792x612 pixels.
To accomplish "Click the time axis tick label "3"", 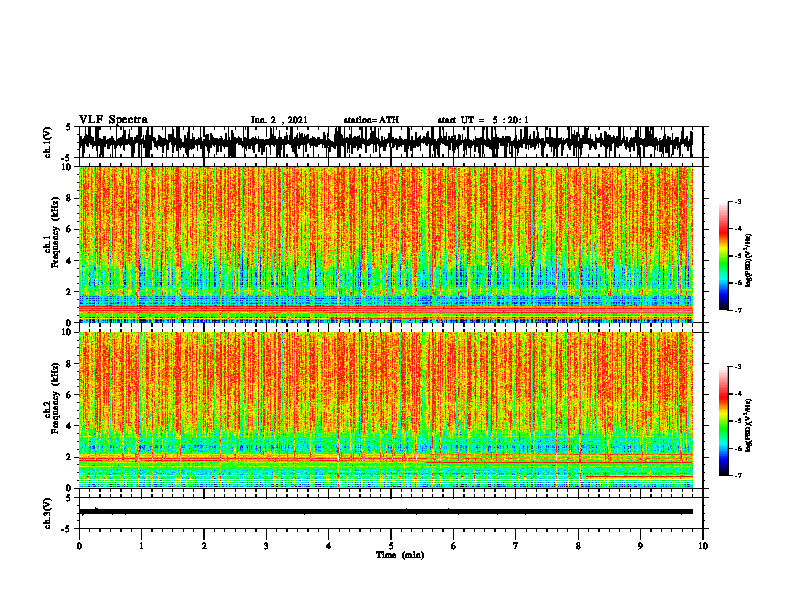I will [266, 546].
